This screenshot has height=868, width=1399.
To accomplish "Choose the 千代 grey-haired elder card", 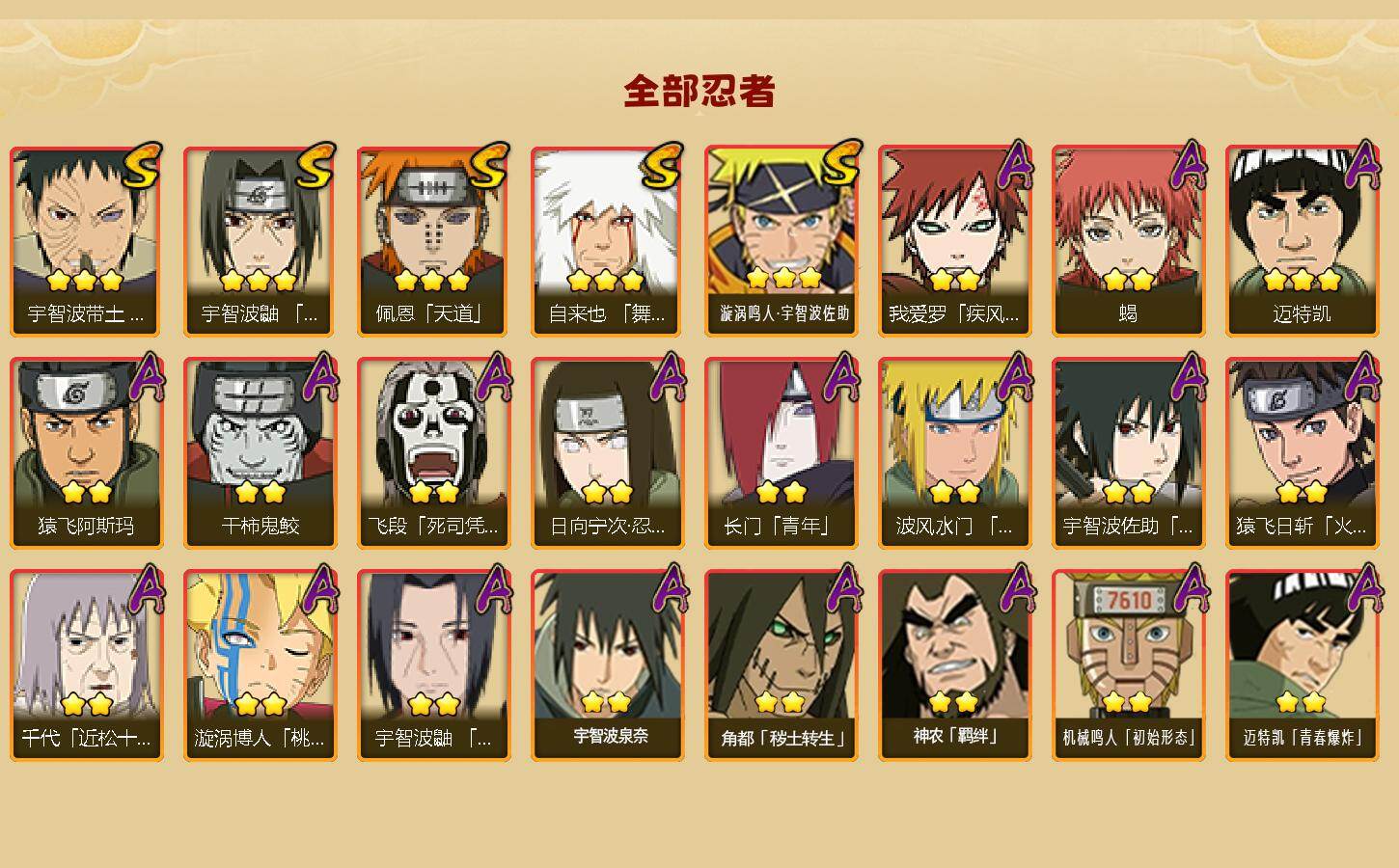I will point(87,665).
